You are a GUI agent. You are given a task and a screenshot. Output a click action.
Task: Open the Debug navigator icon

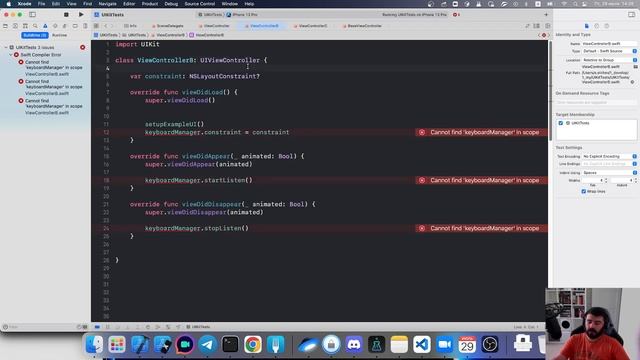pyautogui.click(x=65, y=26)
